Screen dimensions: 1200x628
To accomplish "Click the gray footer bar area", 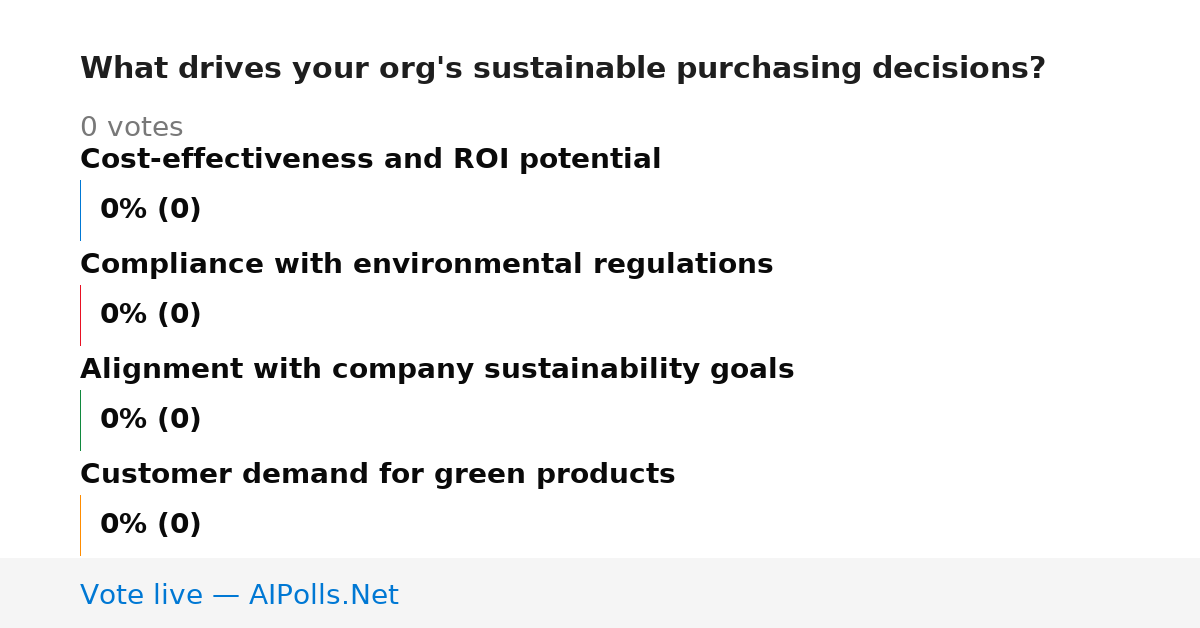I will 600,593.
